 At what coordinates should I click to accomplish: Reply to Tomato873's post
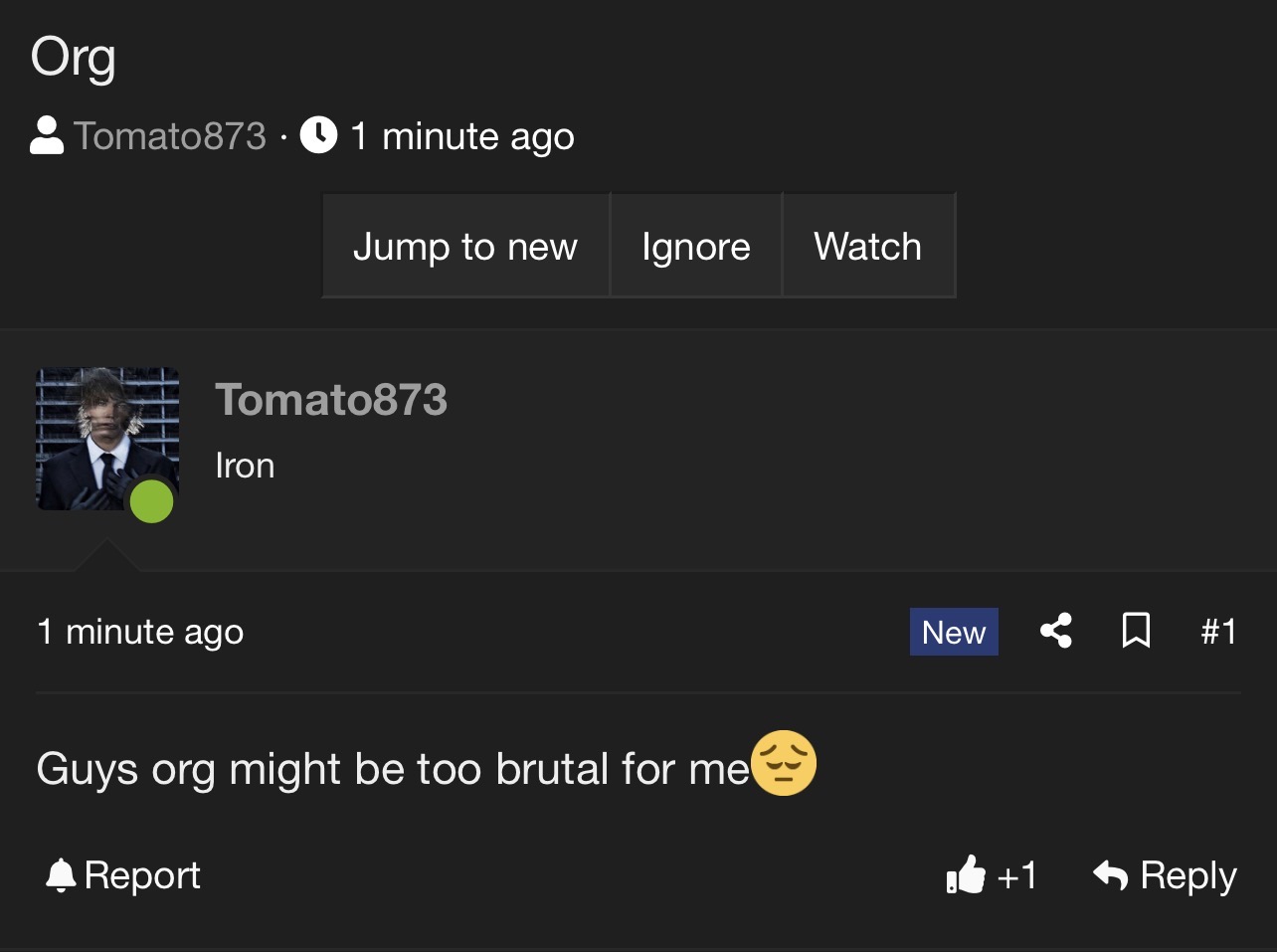(1165, 875)
